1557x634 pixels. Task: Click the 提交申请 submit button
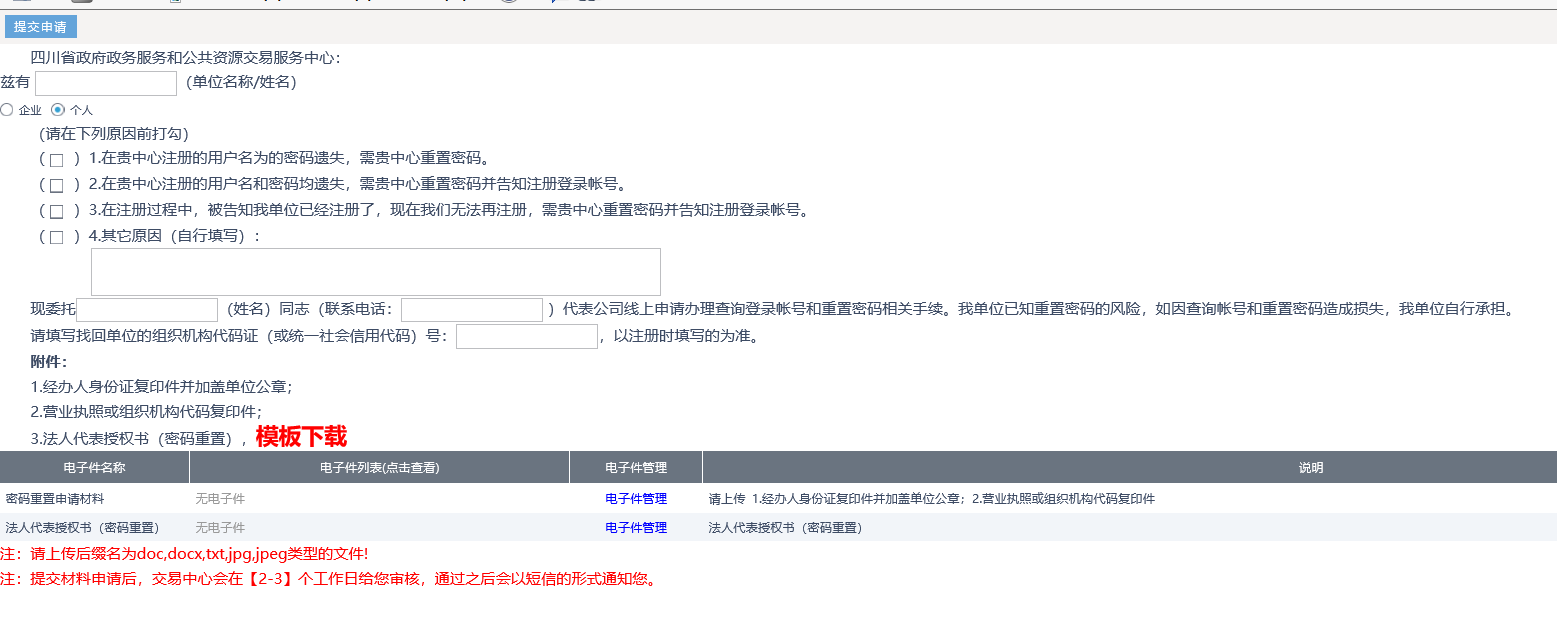[x=40, y=27]
